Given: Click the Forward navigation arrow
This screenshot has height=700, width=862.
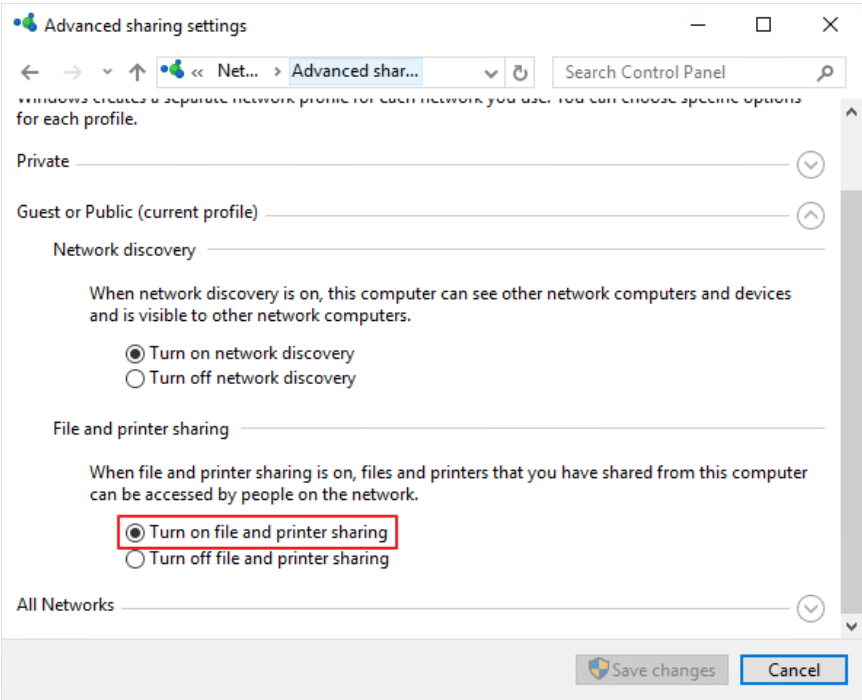Looking at the screenshot, I should (72, 72).
